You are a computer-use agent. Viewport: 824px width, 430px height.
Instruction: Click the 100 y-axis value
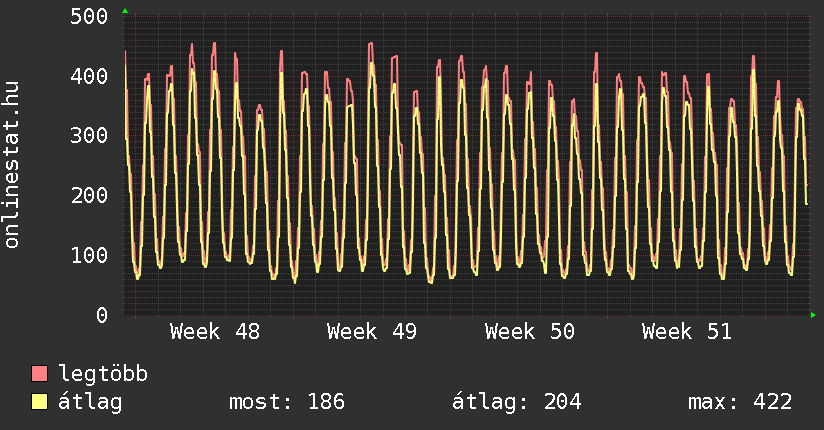pyautogui.click(x=91, y=255)
